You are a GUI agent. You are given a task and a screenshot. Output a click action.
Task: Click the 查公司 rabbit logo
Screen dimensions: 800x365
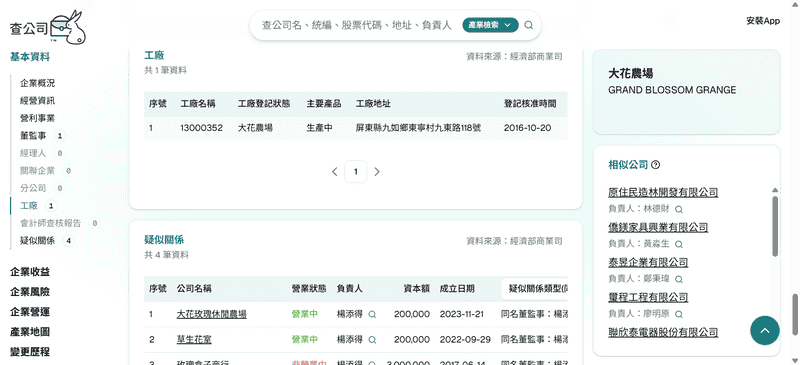pyautogui.click(x=48, y=27)
